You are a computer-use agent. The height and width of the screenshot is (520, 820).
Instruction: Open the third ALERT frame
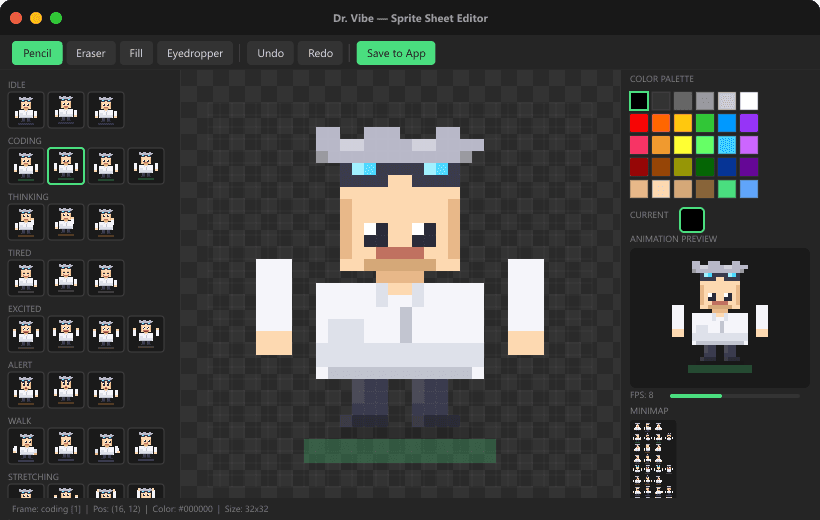(x=106, y=390)
